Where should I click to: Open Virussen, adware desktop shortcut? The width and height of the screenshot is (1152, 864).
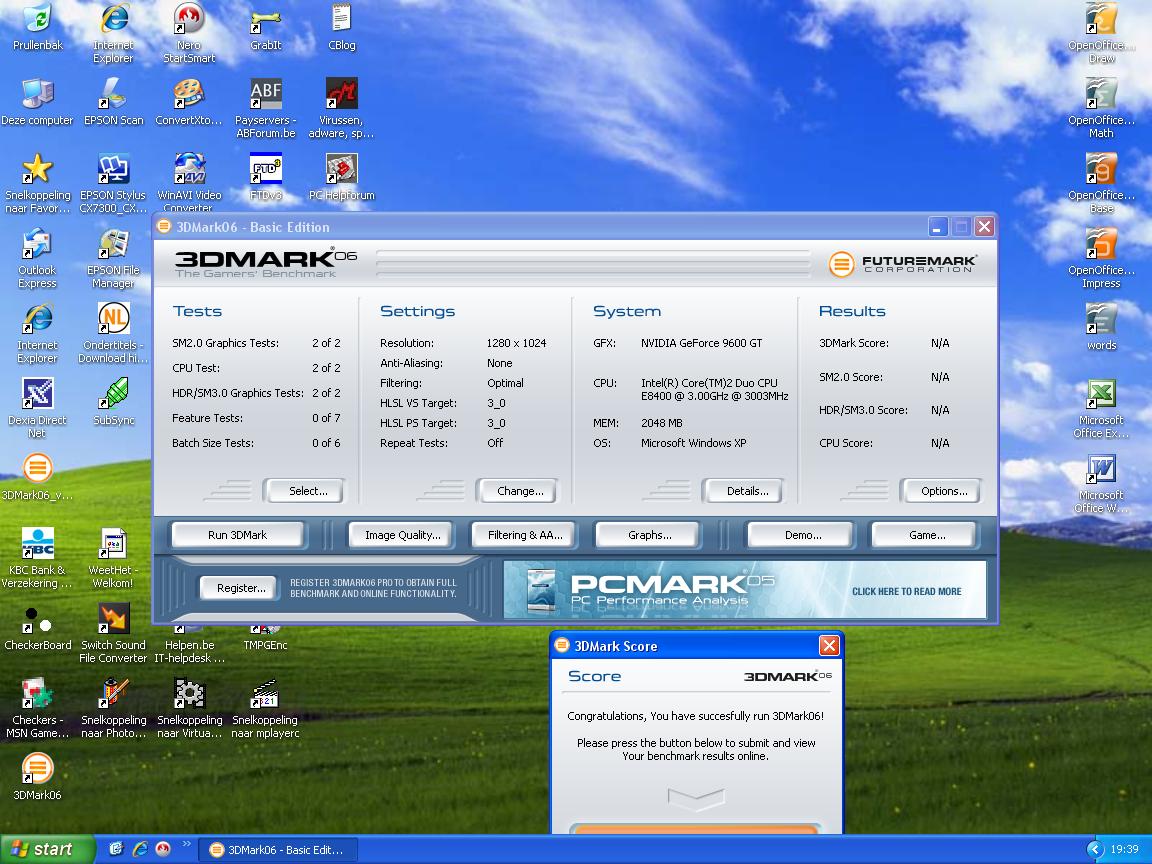[342, 107]
